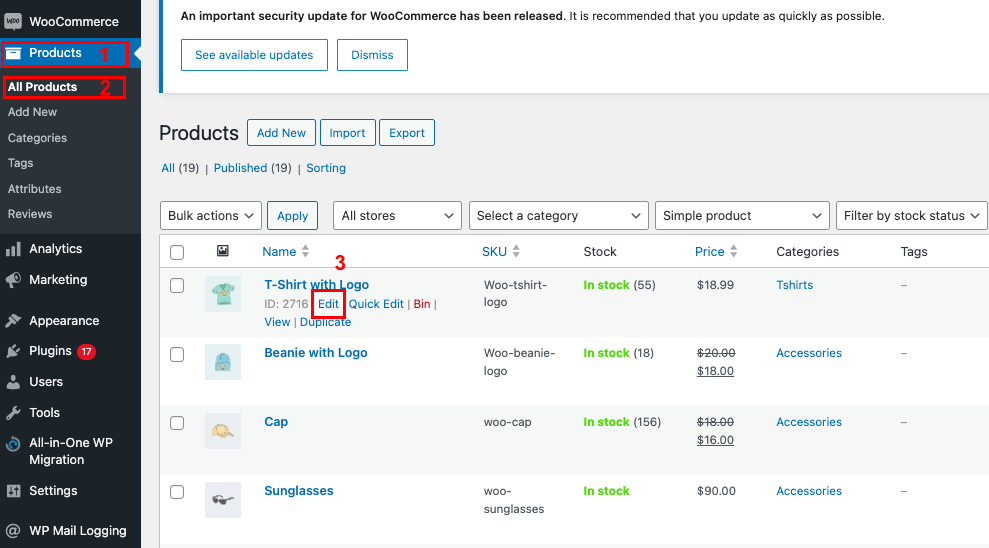Open the T-Shirt with Logo thumbnail
The width and height of the screenshot is (989, 548).
[223, 294]
